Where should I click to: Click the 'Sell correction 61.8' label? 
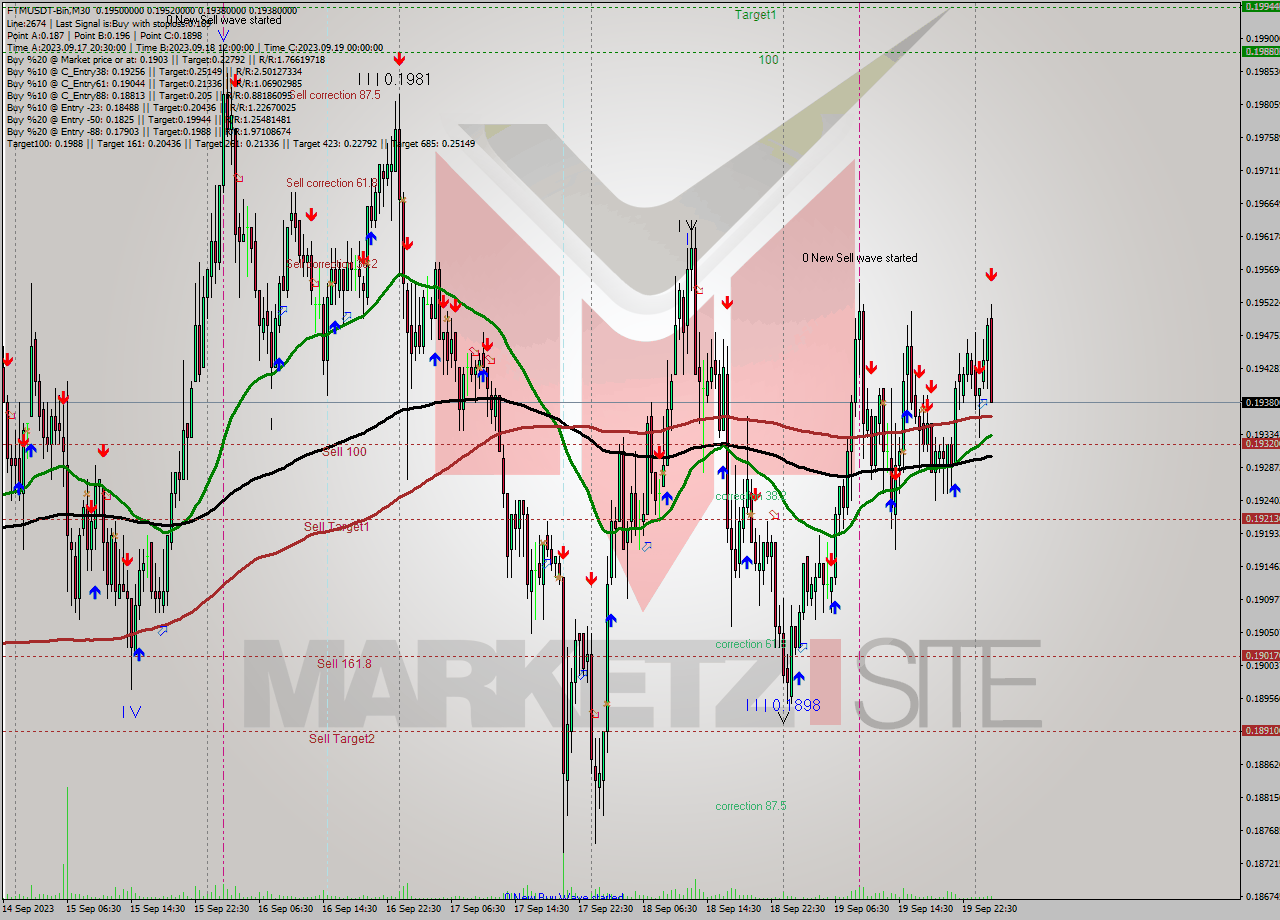pyautogui.click(x=333, y=183)
